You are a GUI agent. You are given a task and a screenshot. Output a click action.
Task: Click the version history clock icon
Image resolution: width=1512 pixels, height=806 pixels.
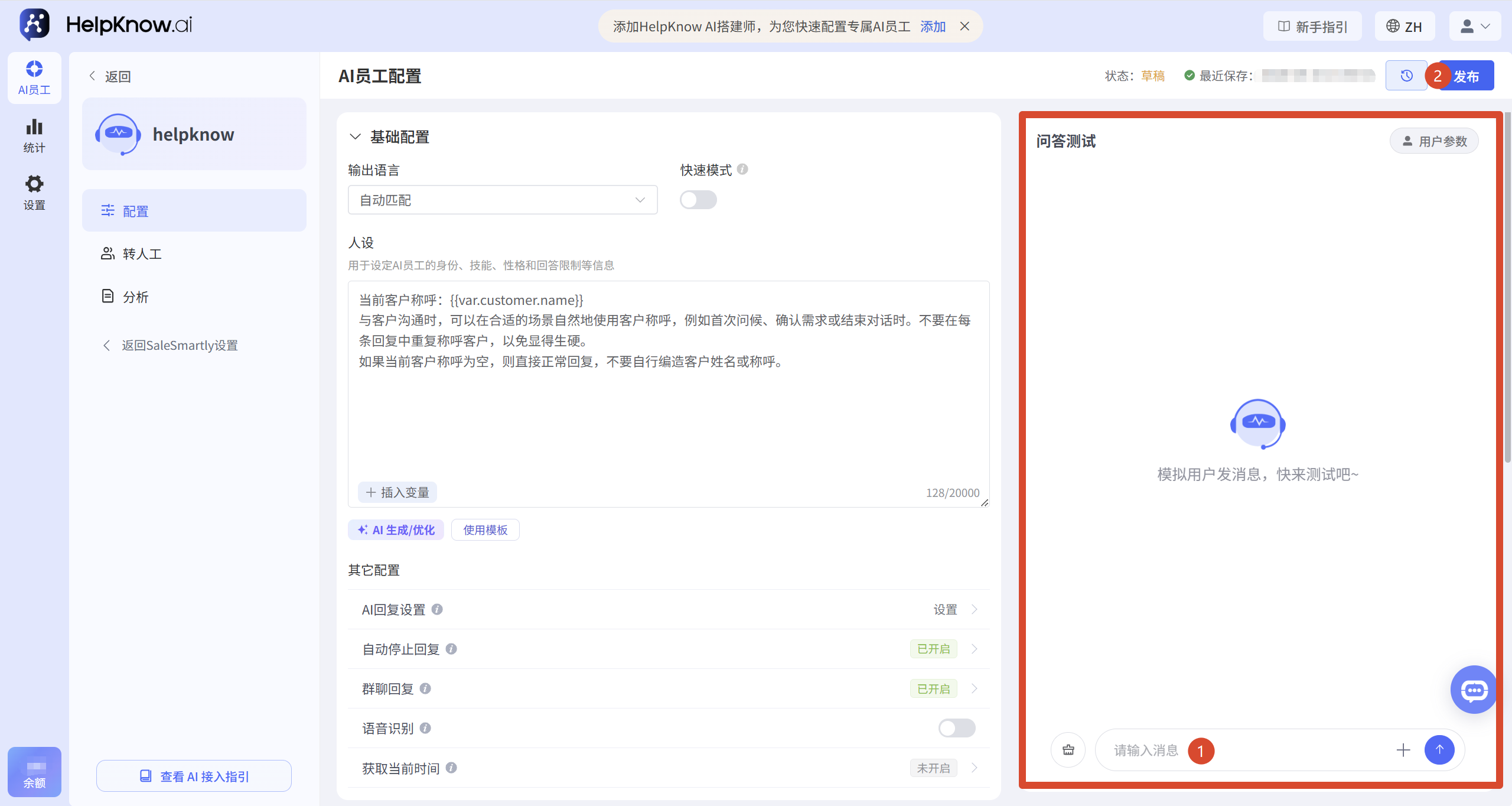click(x=1406, y=76)
